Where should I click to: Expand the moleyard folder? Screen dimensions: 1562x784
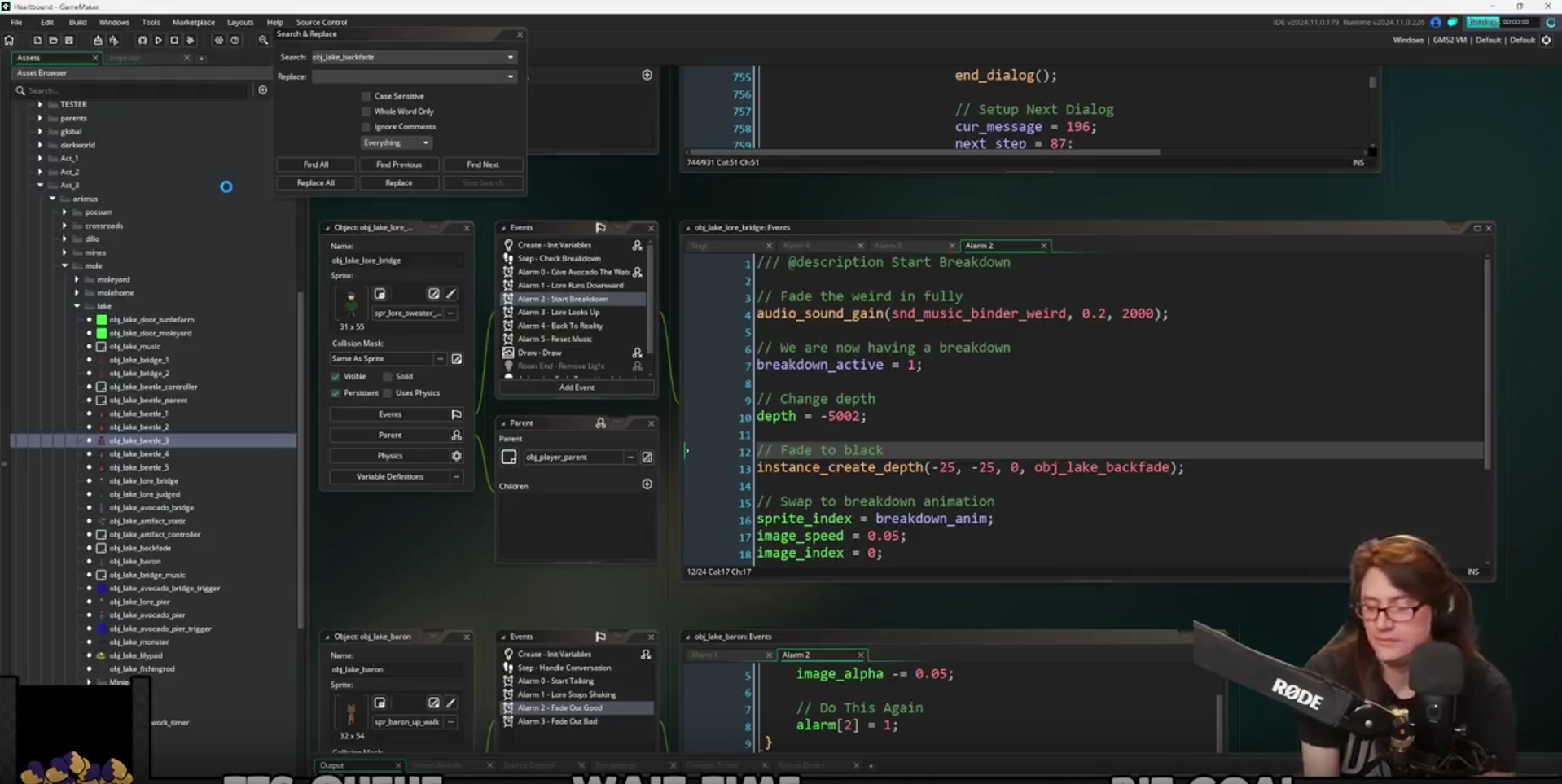(77, 280)
